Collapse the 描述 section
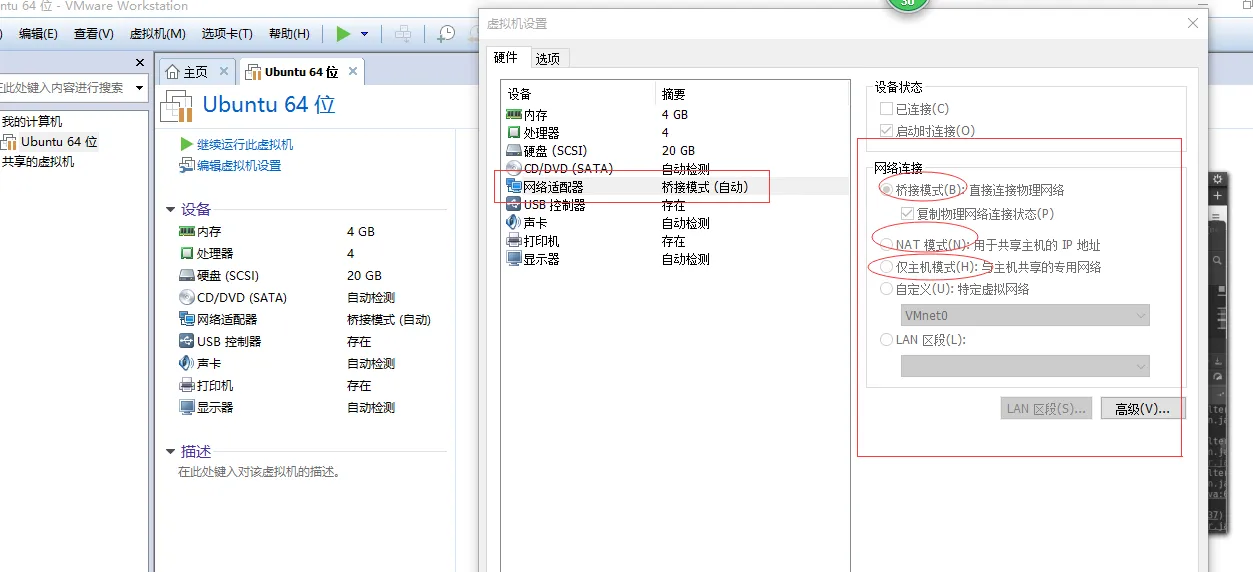This screenshot has width=1253, height=572. pos(170,452)
